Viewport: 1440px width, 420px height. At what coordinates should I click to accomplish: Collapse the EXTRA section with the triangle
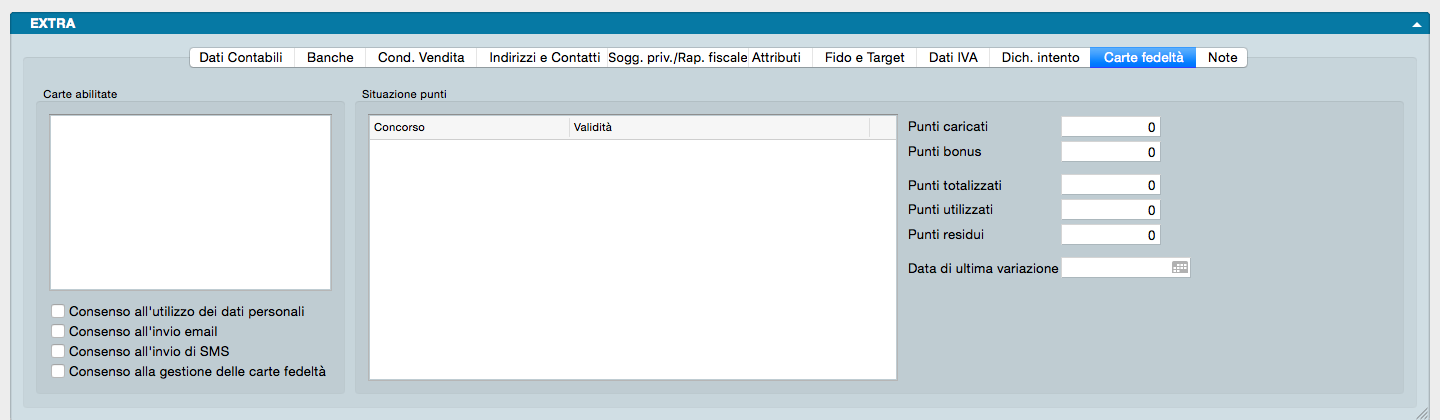coord(1416,24)
